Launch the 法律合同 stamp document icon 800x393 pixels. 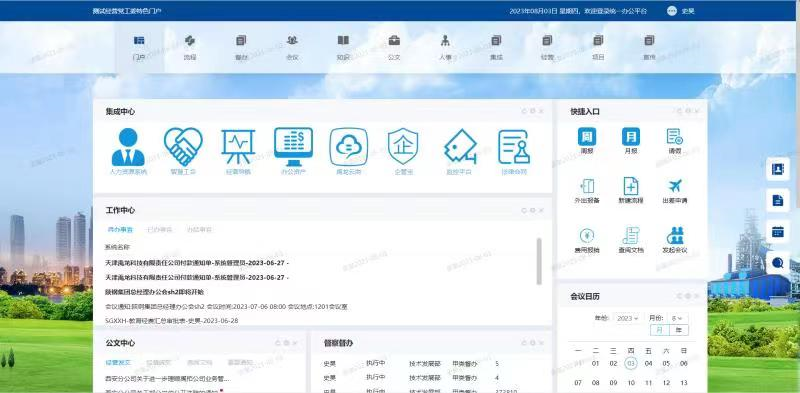[x=514, y=147]
